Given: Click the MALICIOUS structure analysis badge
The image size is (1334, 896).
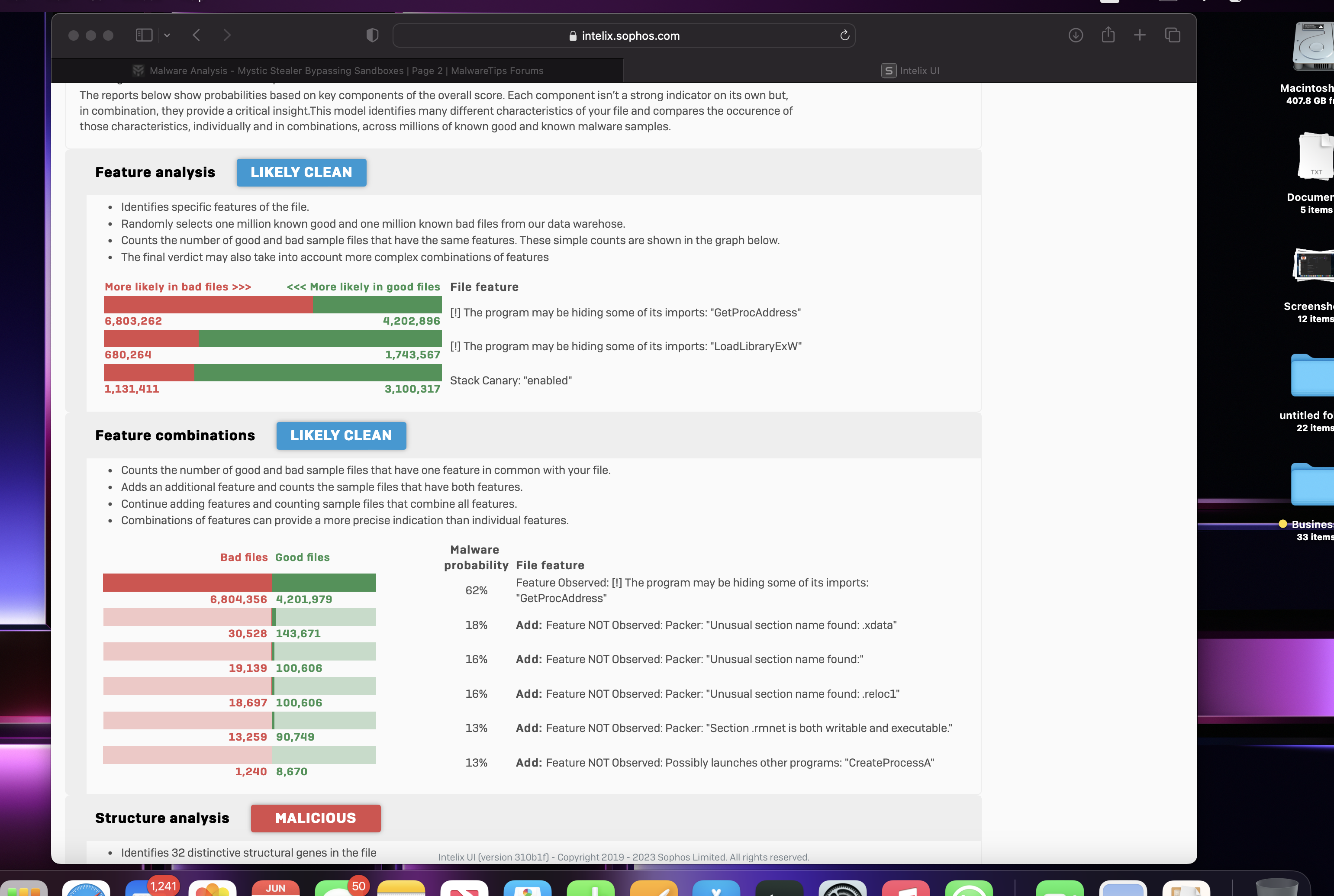Looking at the screenshot, I should click(316, 818).
